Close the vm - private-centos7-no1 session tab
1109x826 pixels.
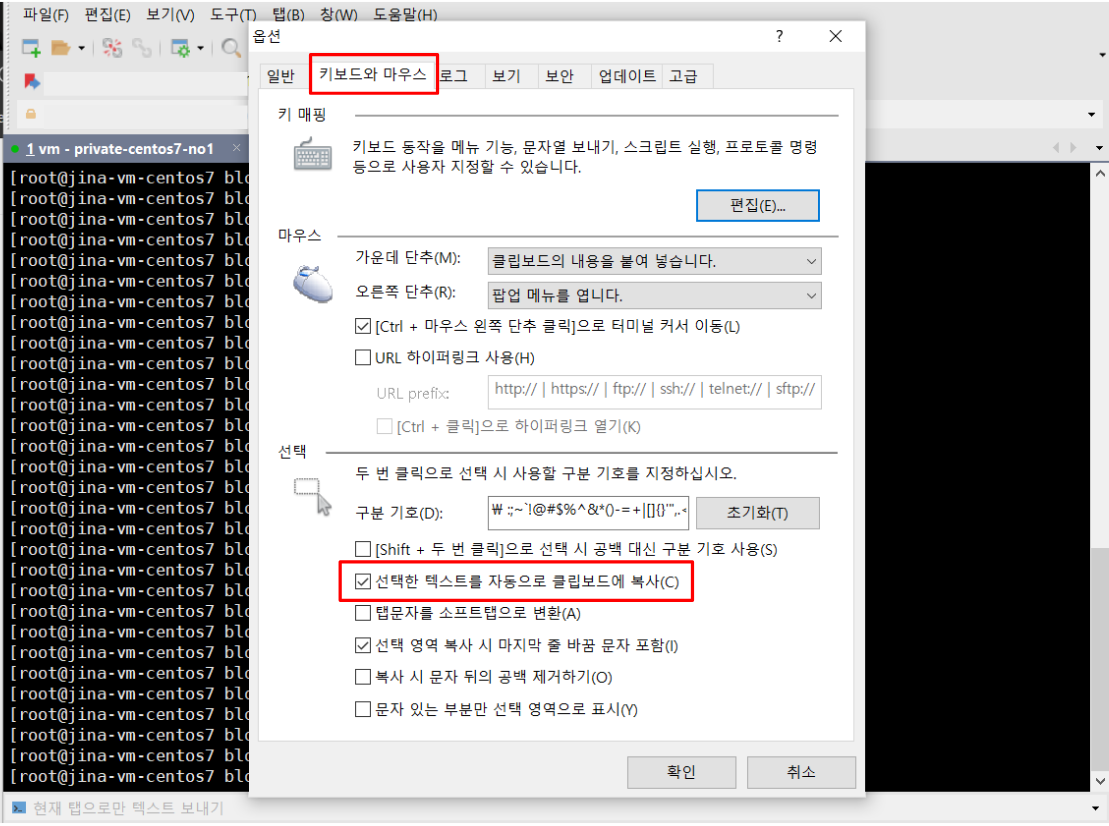coord(236,148)
